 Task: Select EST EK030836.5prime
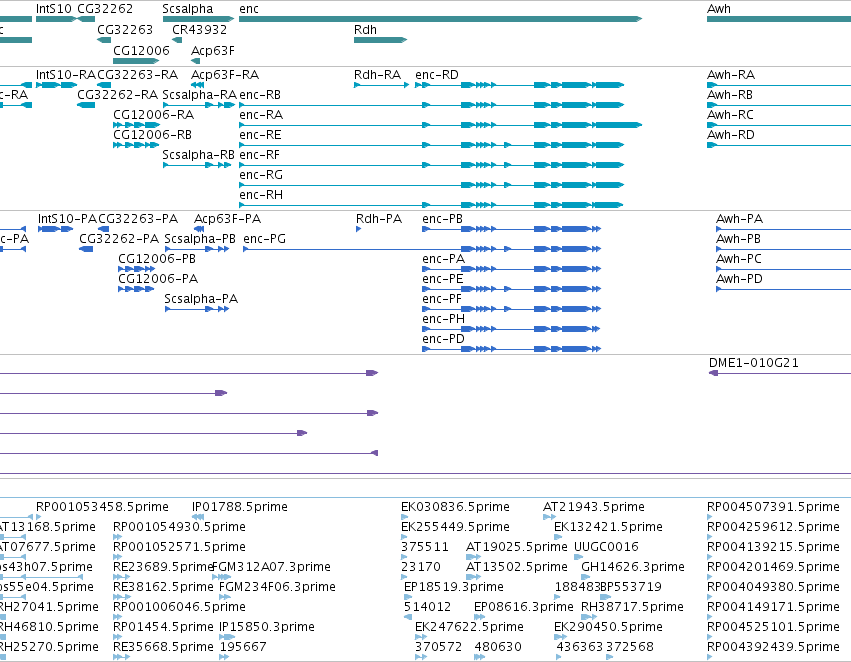tap(455, 507)
